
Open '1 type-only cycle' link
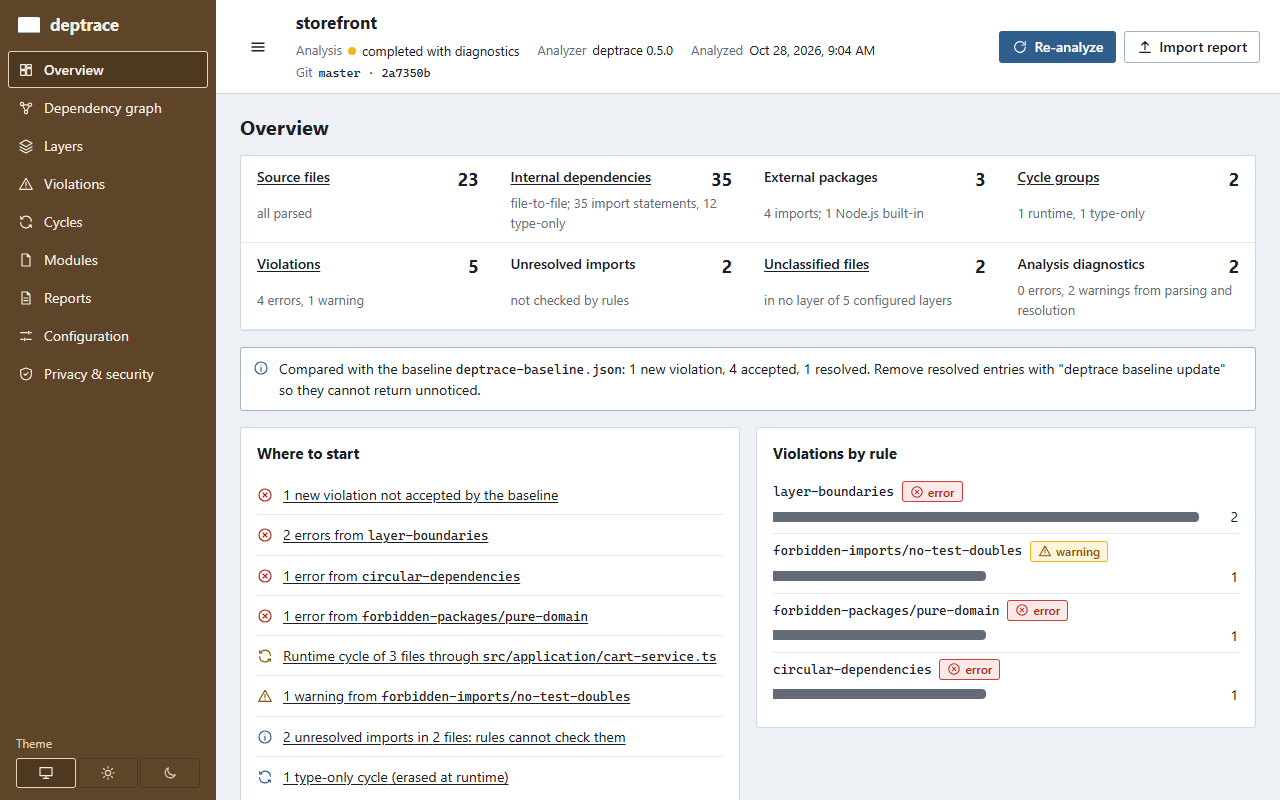[x=395, y=777]
